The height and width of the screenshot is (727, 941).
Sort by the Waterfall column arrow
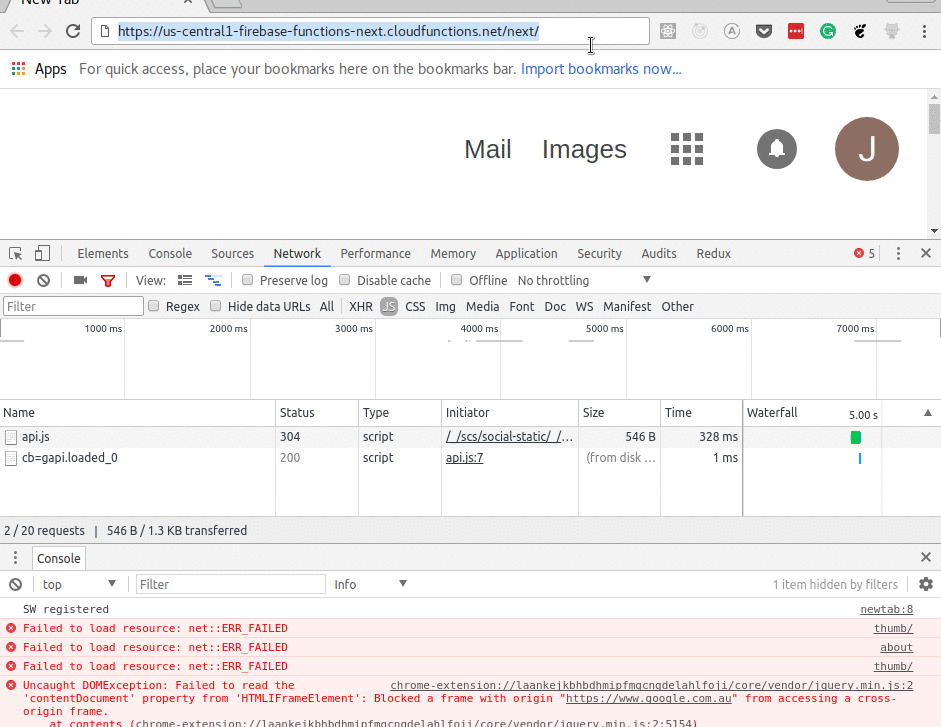tap(928, 412)
